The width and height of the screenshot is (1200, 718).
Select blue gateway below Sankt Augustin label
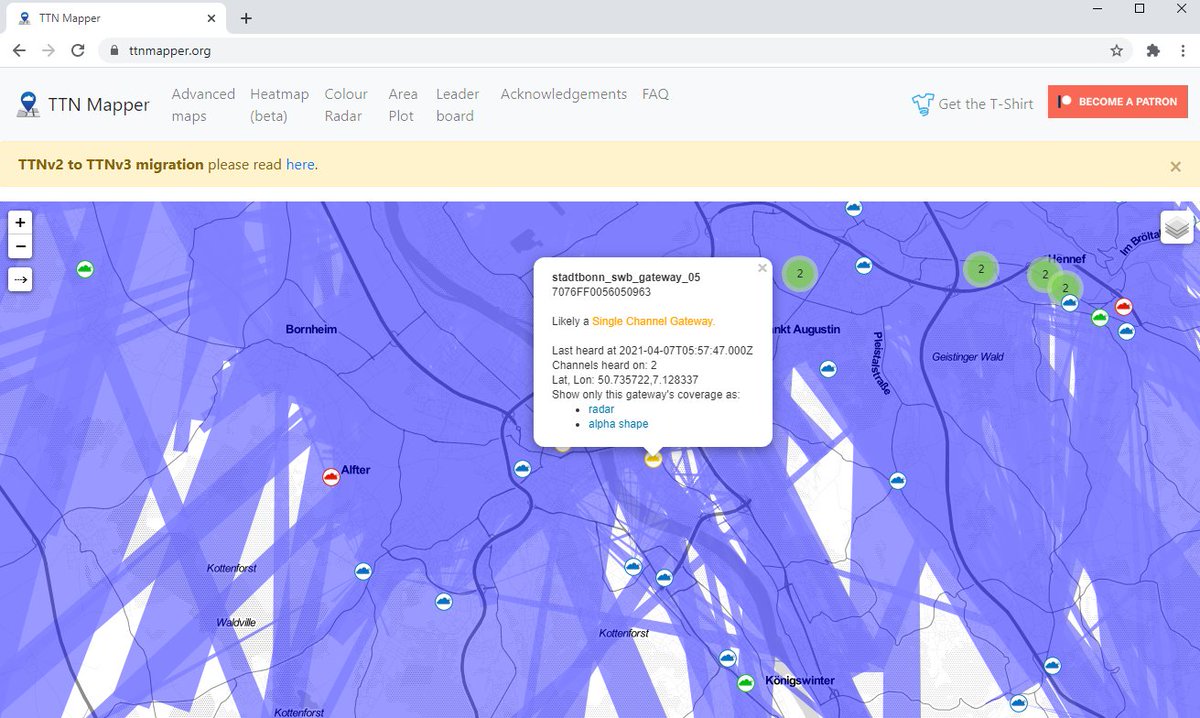[827, 369]
